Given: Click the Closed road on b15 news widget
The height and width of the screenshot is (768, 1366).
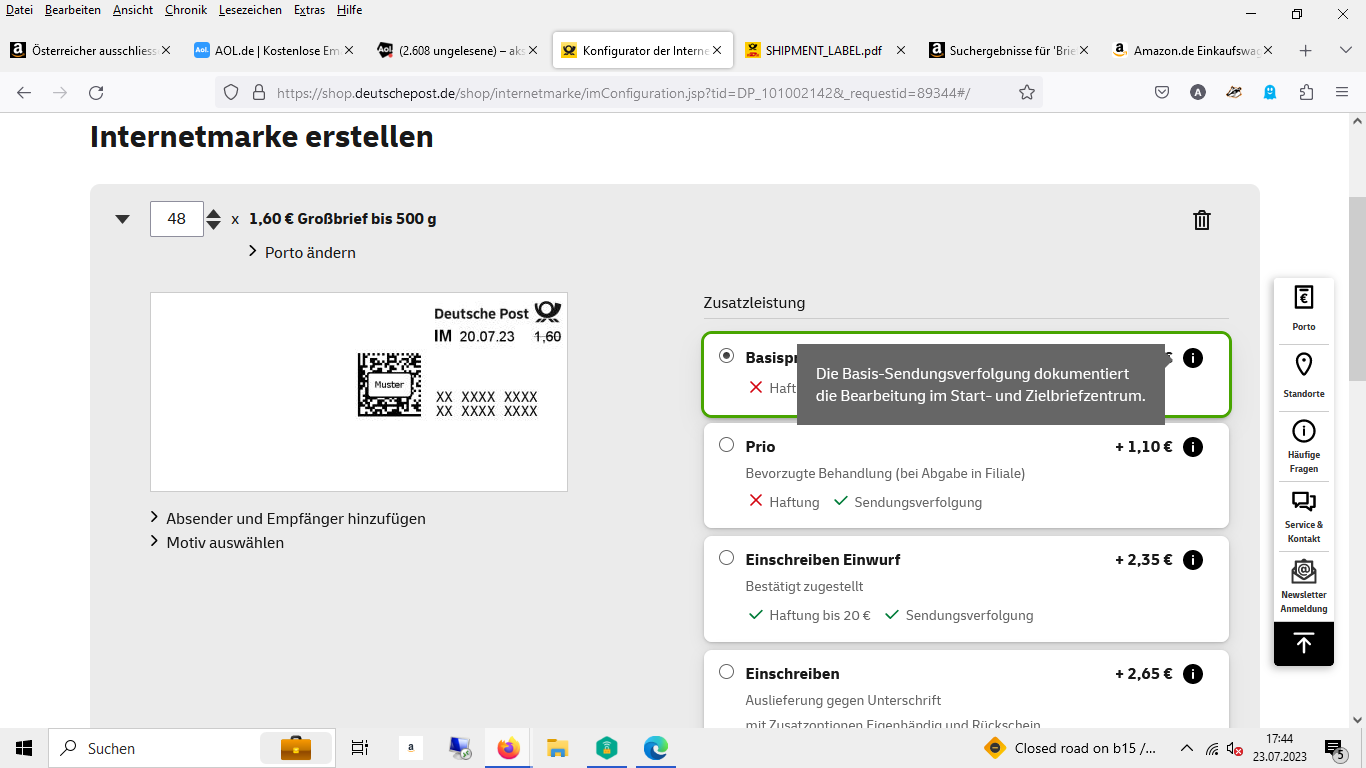Looking at the screenshot, I should [1070, 748].
